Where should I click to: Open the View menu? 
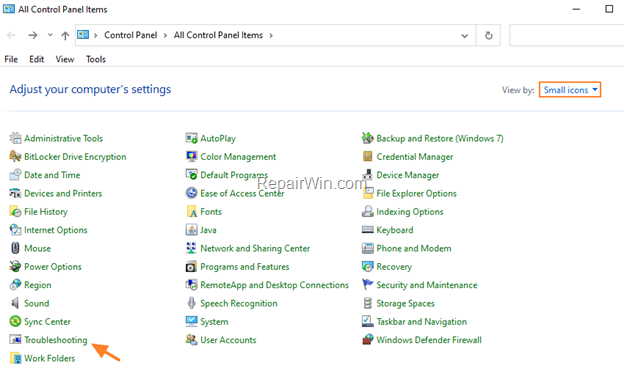[65, 59]
